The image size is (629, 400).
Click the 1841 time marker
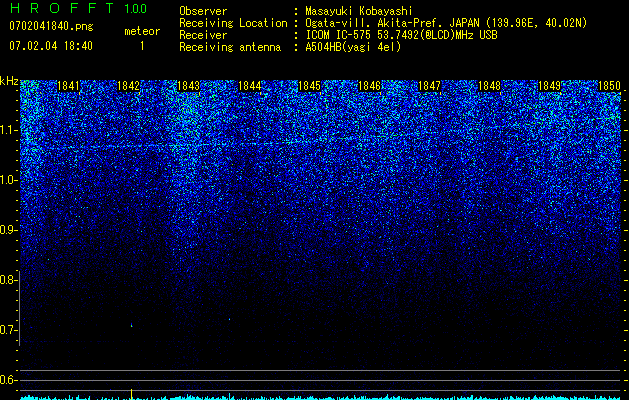coord(69,86)
